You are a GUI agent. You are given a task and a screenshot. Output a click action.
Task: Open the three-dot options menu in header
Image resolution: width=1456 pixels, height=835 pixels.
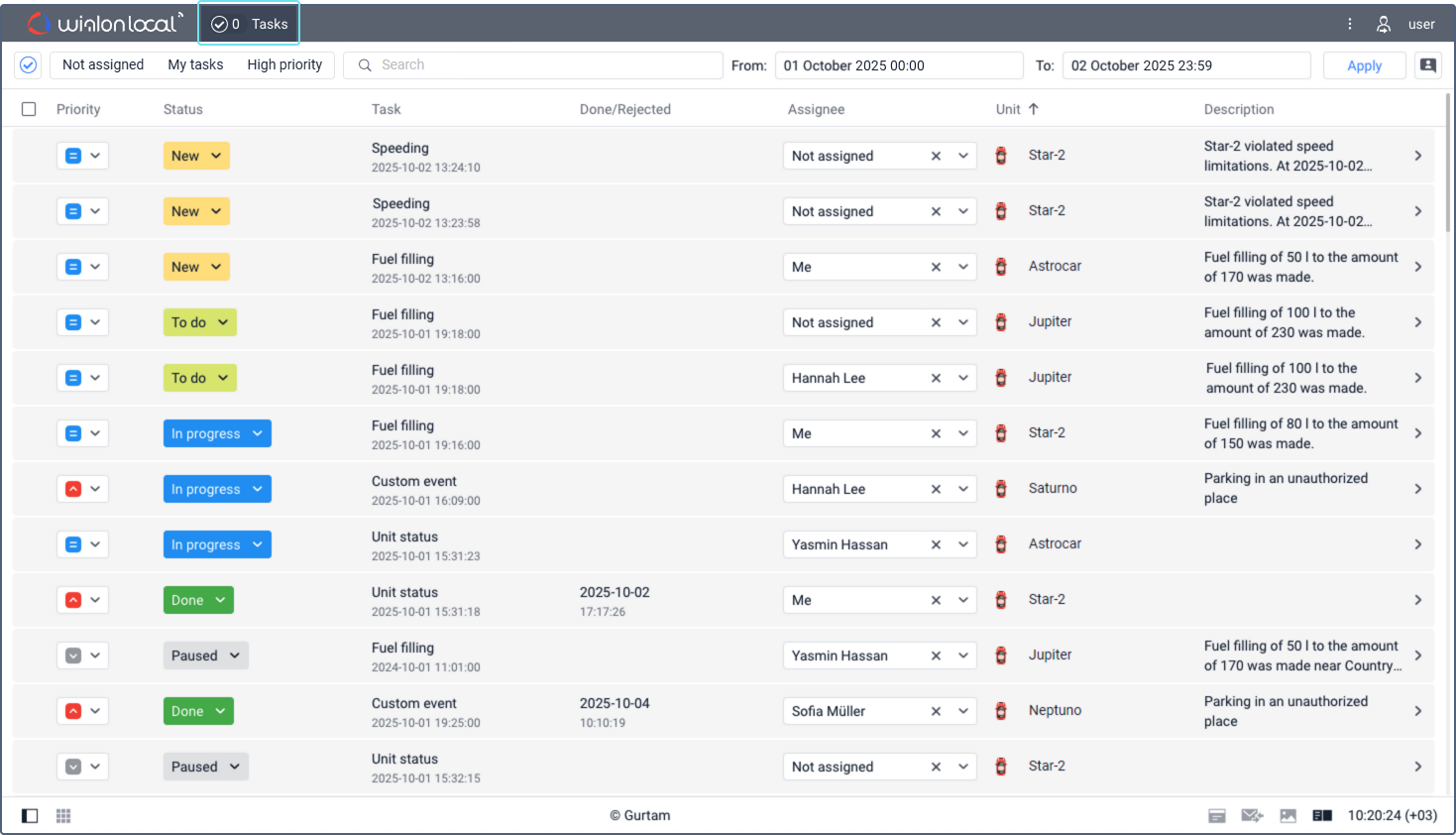[x=1349, y=24]
